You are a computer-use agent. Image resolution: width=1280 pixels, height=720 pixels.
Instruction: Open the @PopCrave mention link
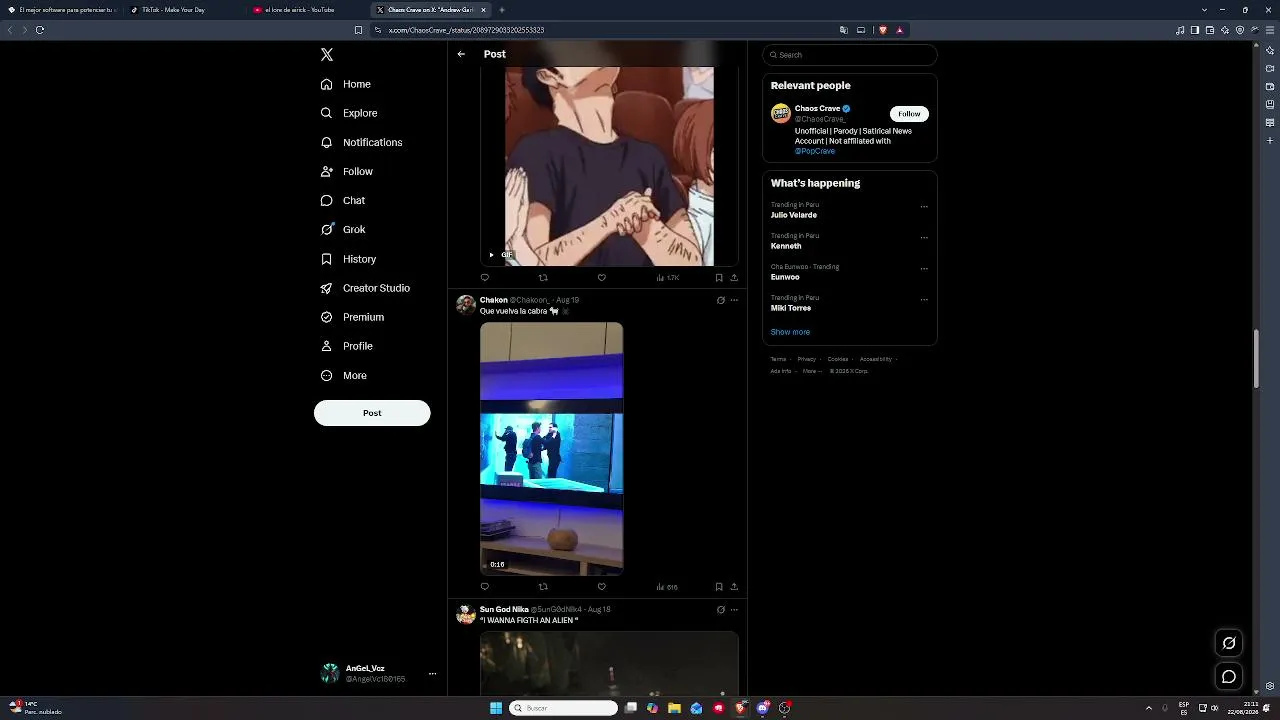[x=815, y=151]
